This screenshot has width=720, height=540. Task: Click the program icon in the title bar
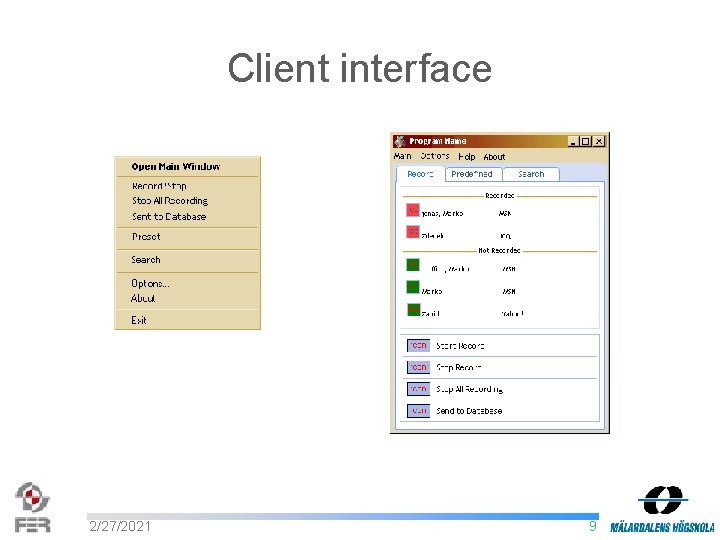(x=400, y=141)
